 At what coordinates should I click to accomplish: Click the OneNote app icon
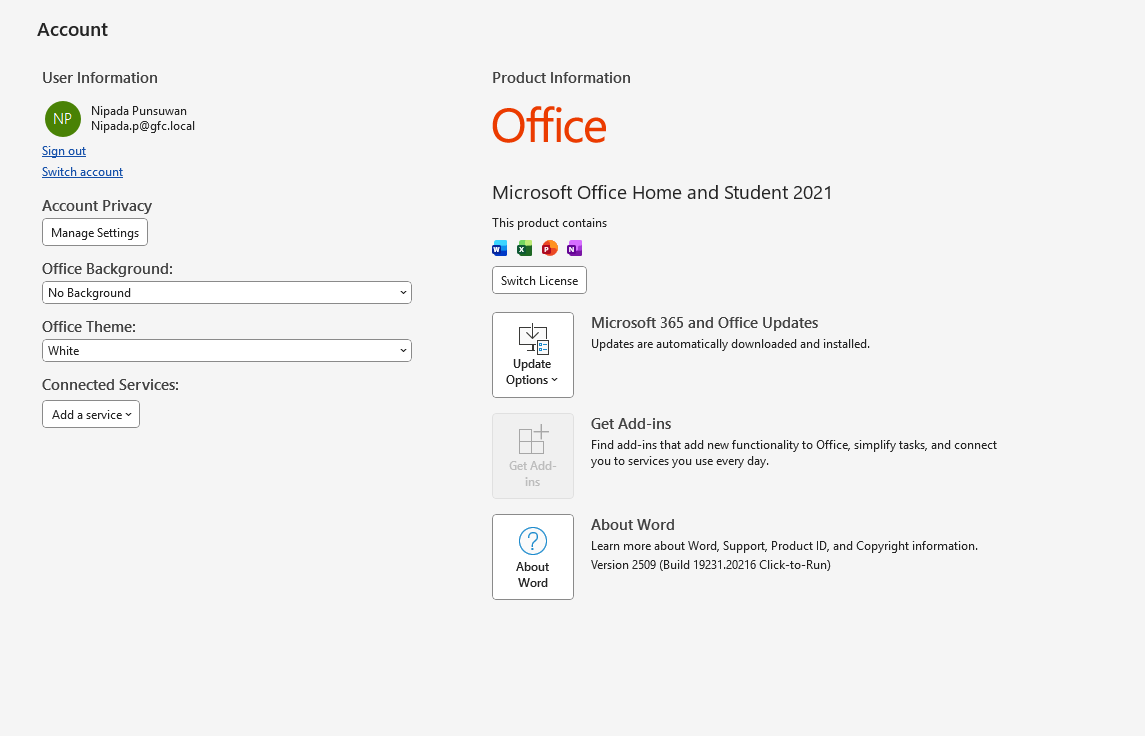tap(574, 248)
